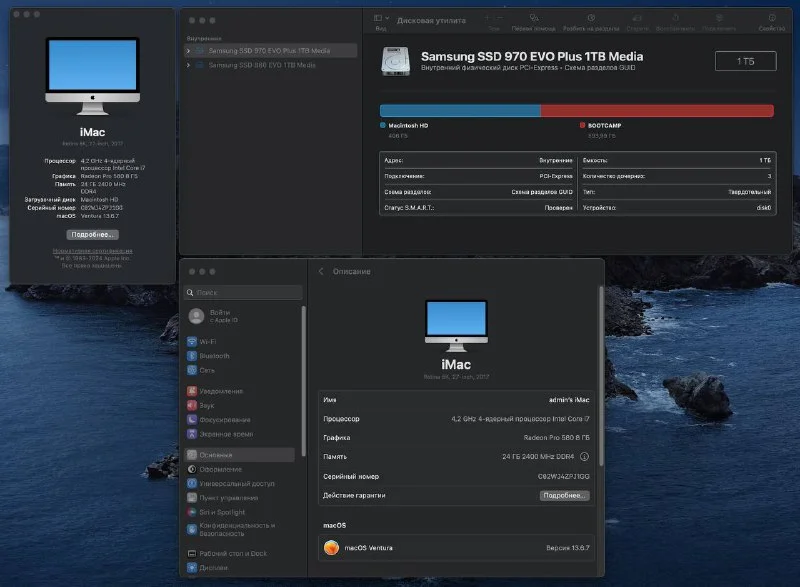Expand the Samsung SSD 860 EVO disk

pos(189,65)
